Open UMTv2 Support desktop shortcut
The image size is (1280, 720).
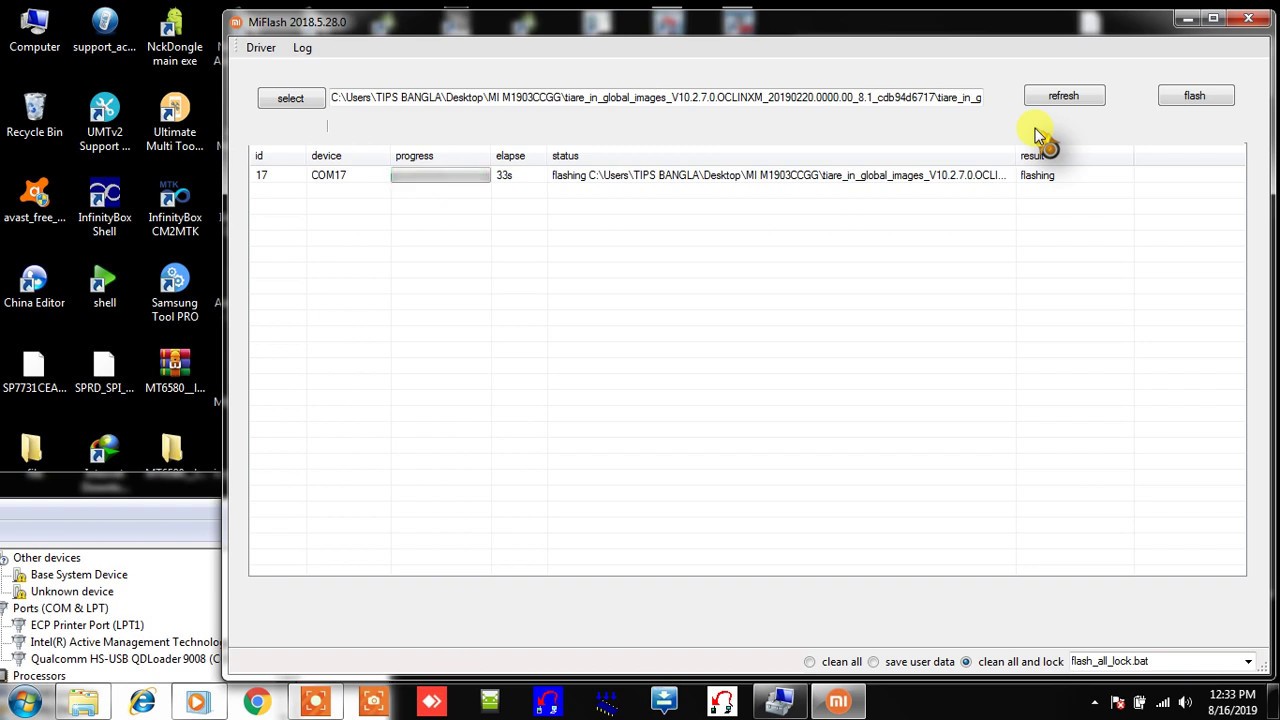104,123
